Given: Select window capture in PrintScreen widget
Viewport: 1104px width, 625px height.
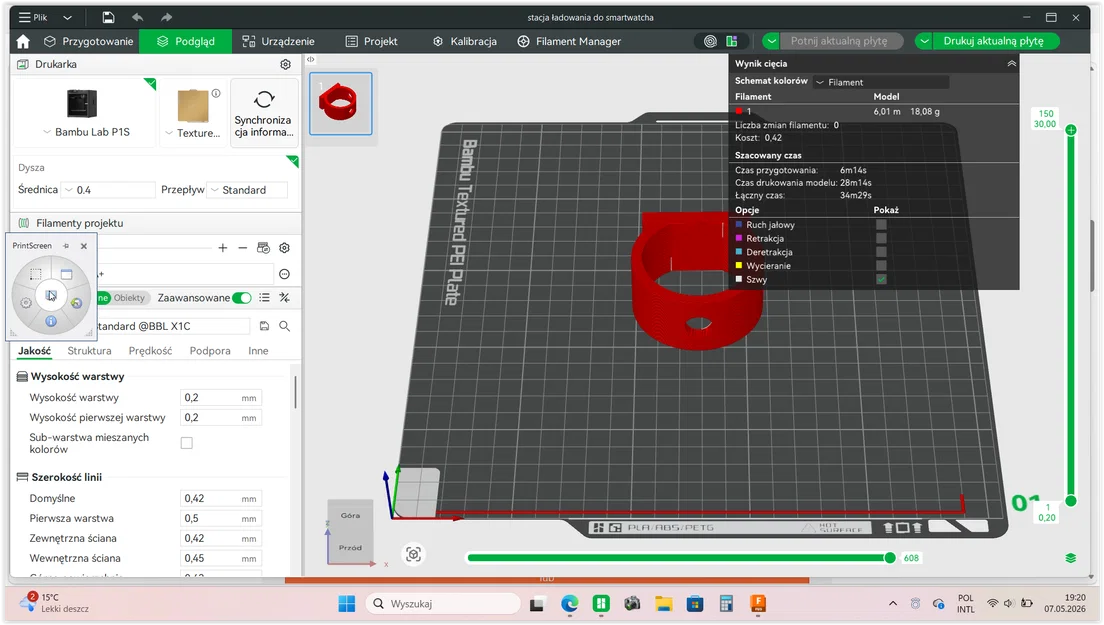Looking at the screenshot, I should click(66, 274).
